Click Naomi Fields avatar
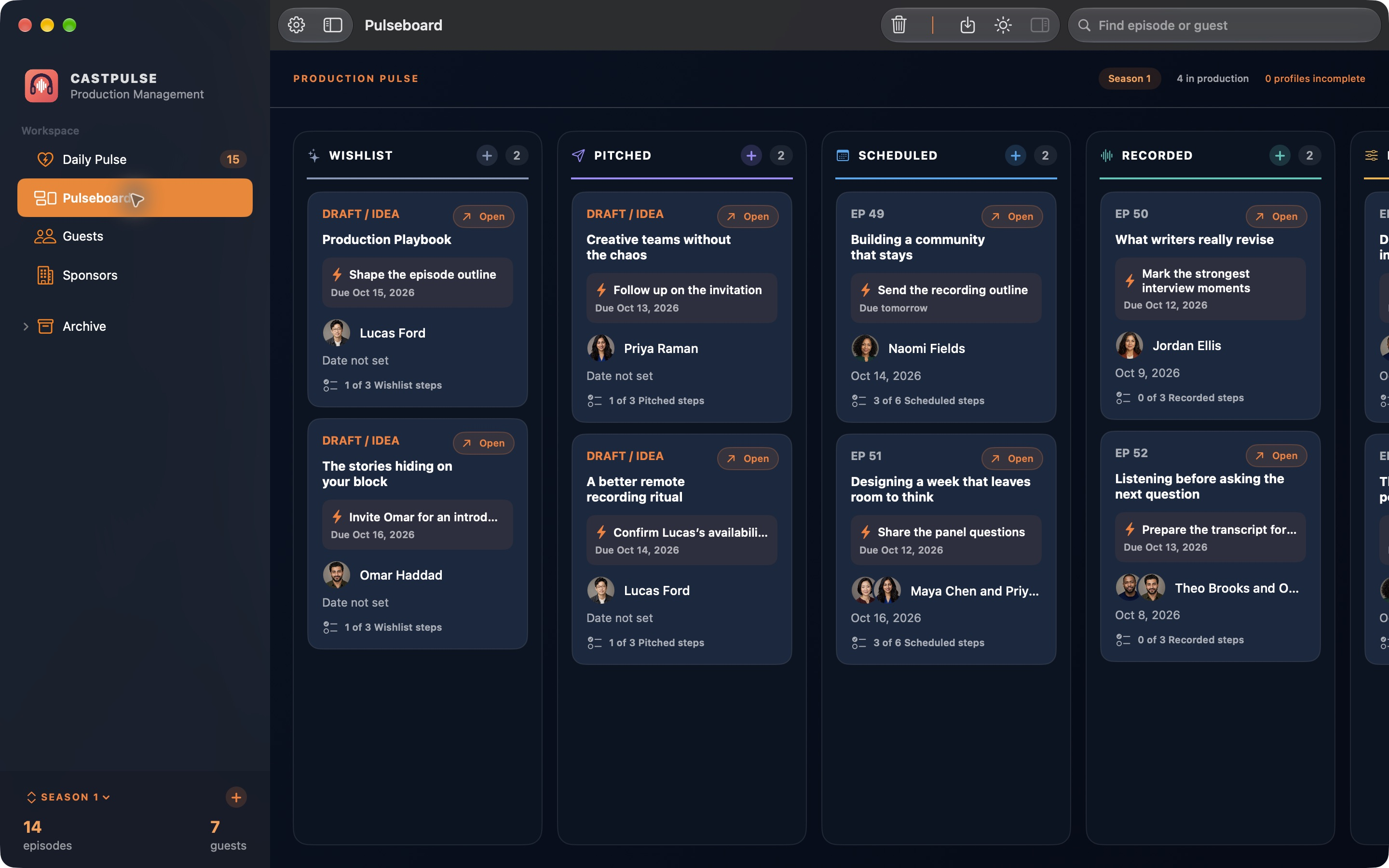 click(865, 349)
